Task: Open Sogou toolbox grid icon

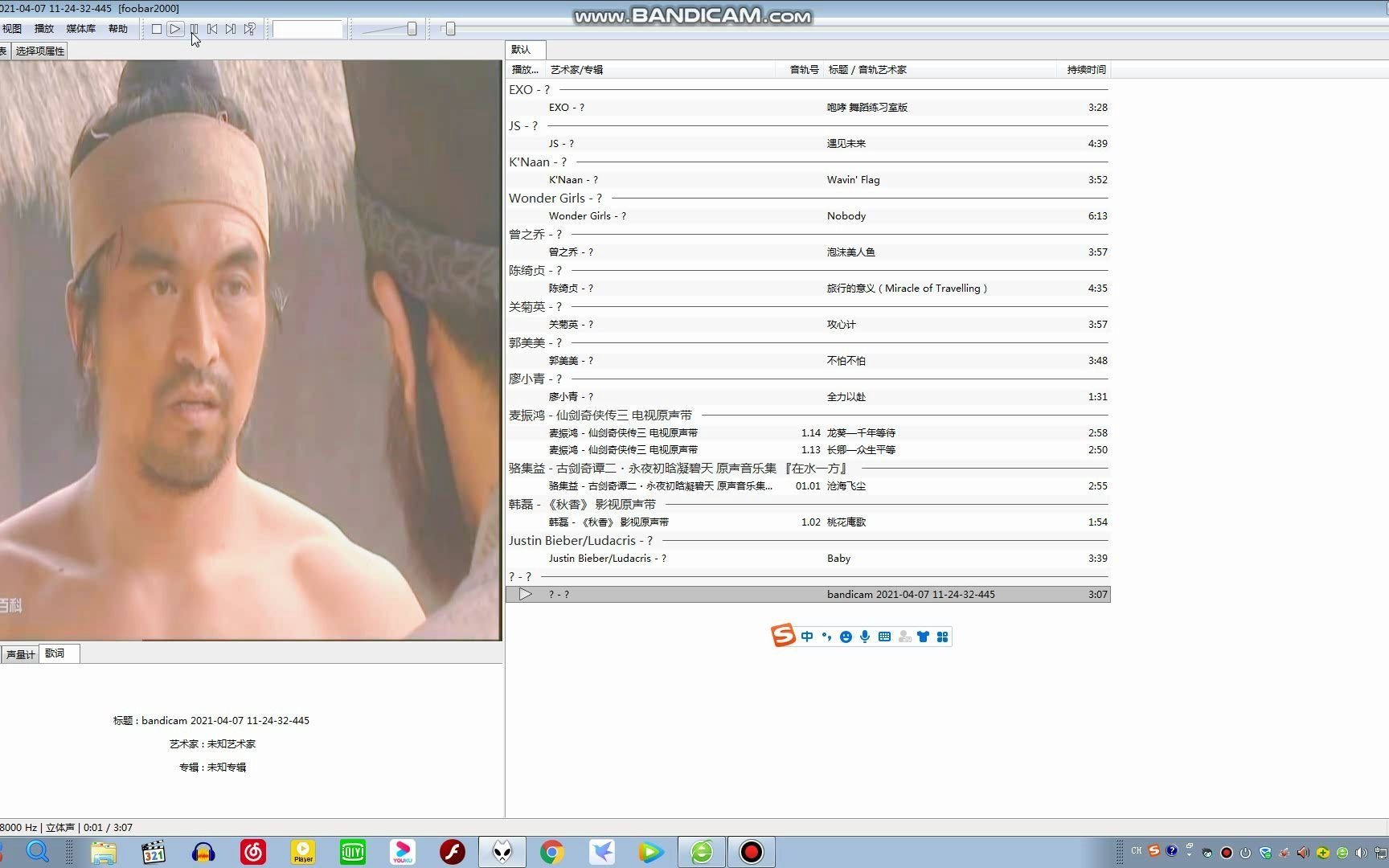Action: (942, 637)
